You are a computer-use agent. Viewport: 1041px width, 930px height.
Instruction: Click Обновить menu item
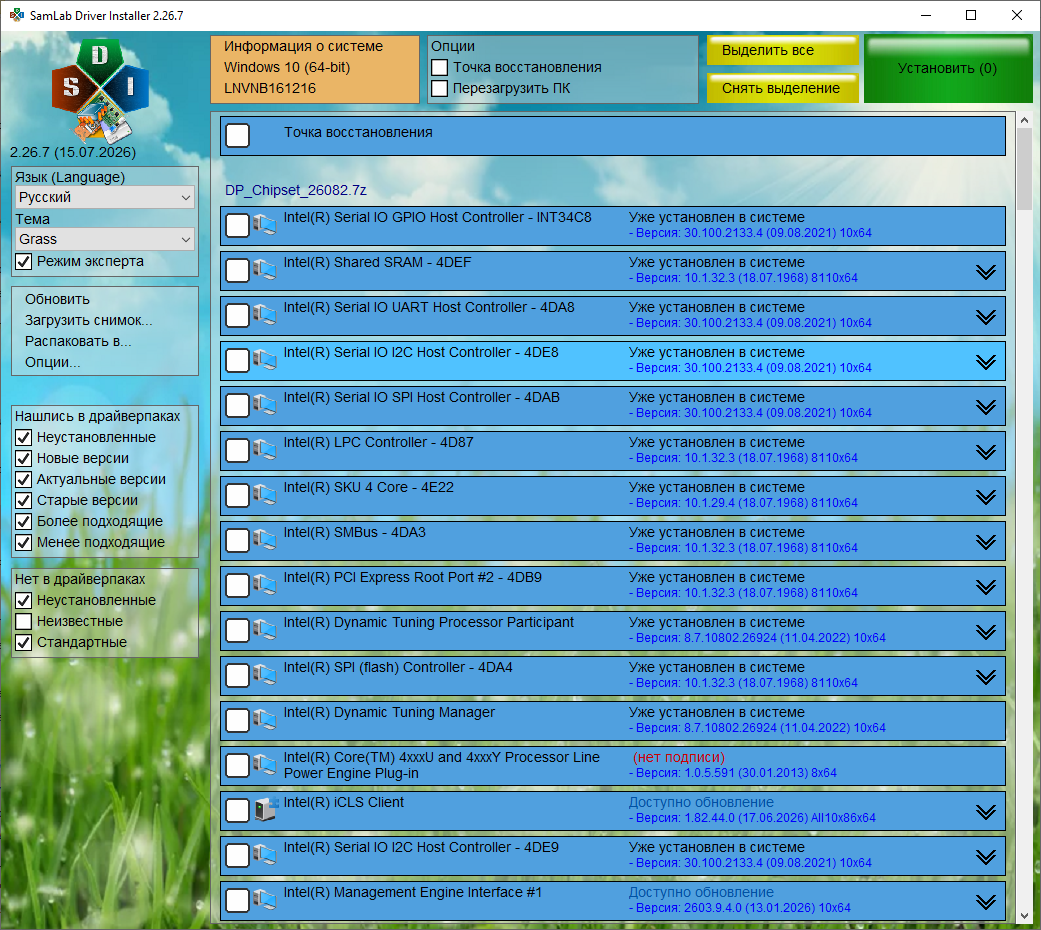tap(57, 299)
